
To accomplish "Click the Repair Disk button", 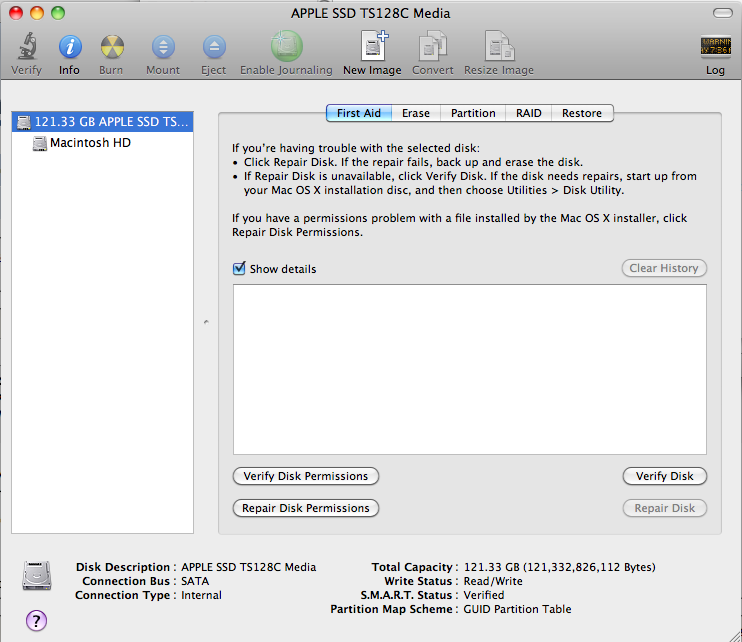I will (x=664, y=508).
